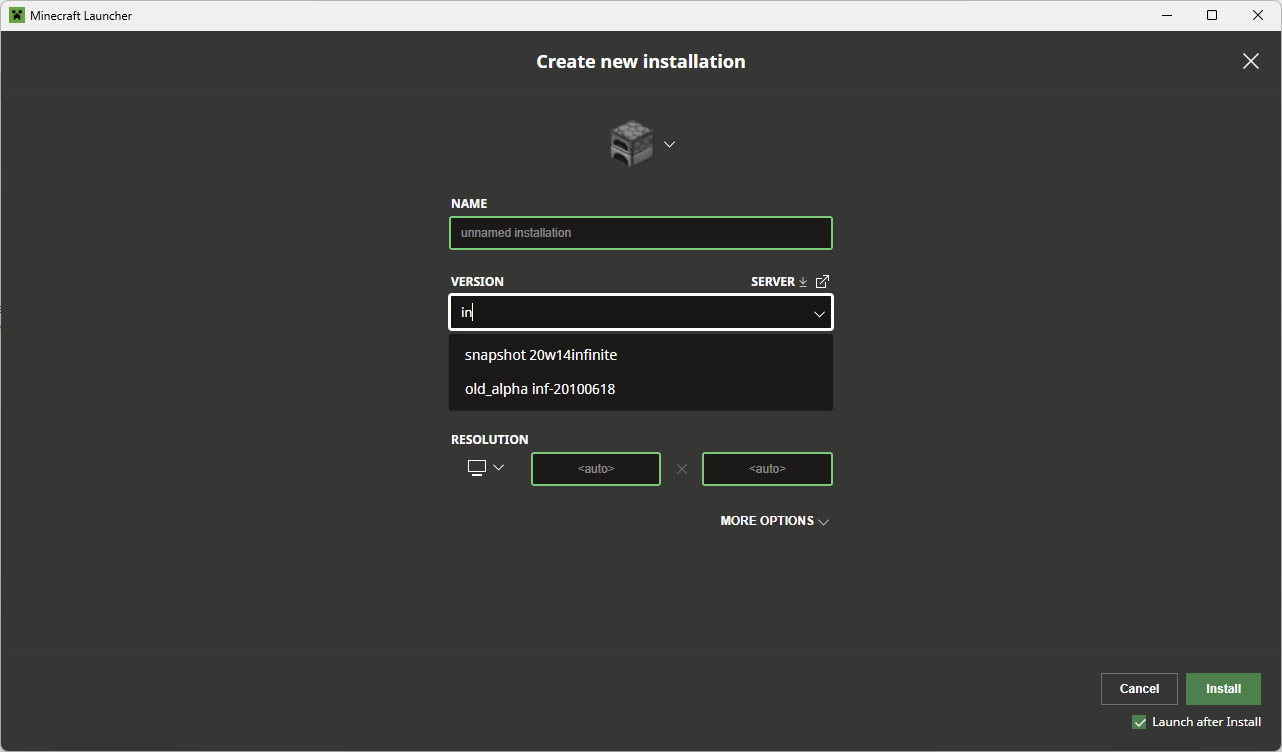Screen dimensions: 1282x752
Task: Expand MORE OPTIONS section
Action: tap(775, 521)
